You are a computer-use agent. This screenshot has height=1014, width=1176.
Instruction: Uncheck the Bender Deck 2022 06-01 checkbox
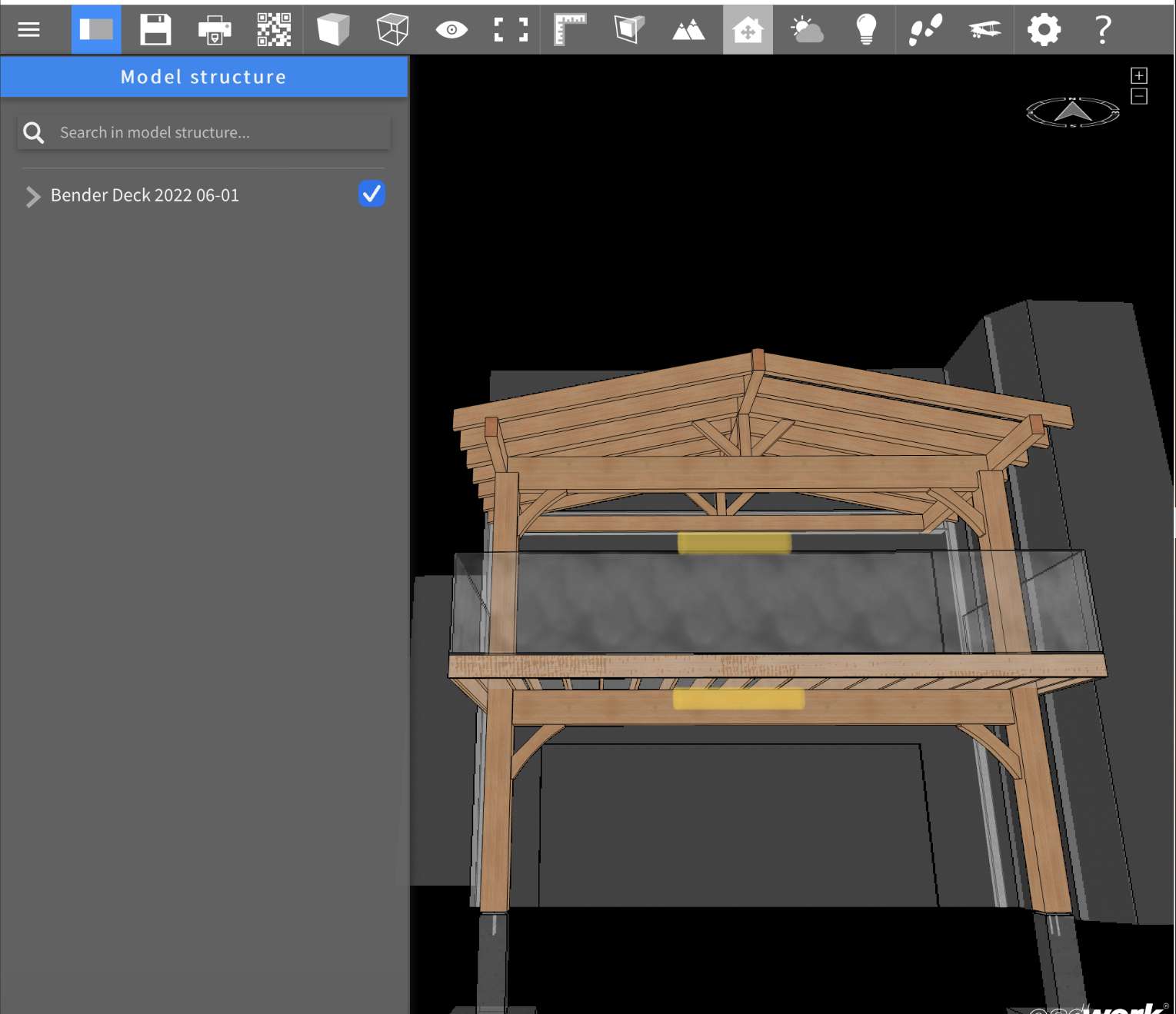point(371,194)
